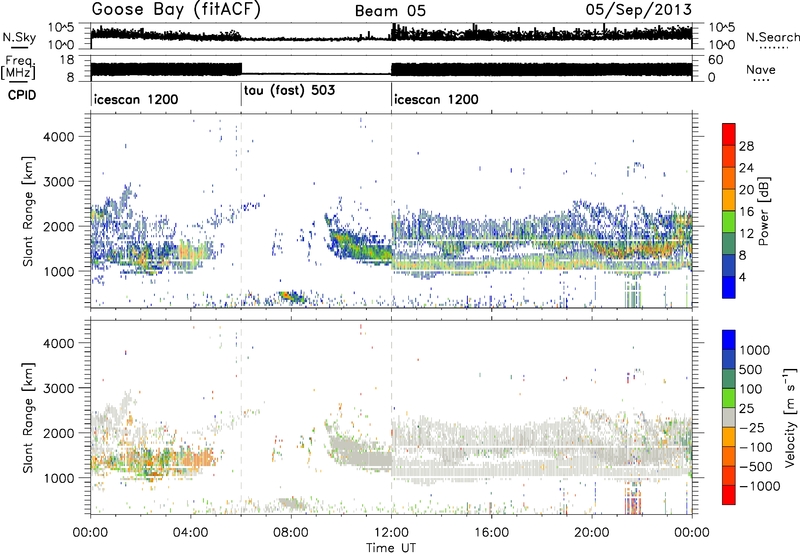Click the 'Beam 05' heading
This screenshot has width=800, height=554.
tap(390, 11)
